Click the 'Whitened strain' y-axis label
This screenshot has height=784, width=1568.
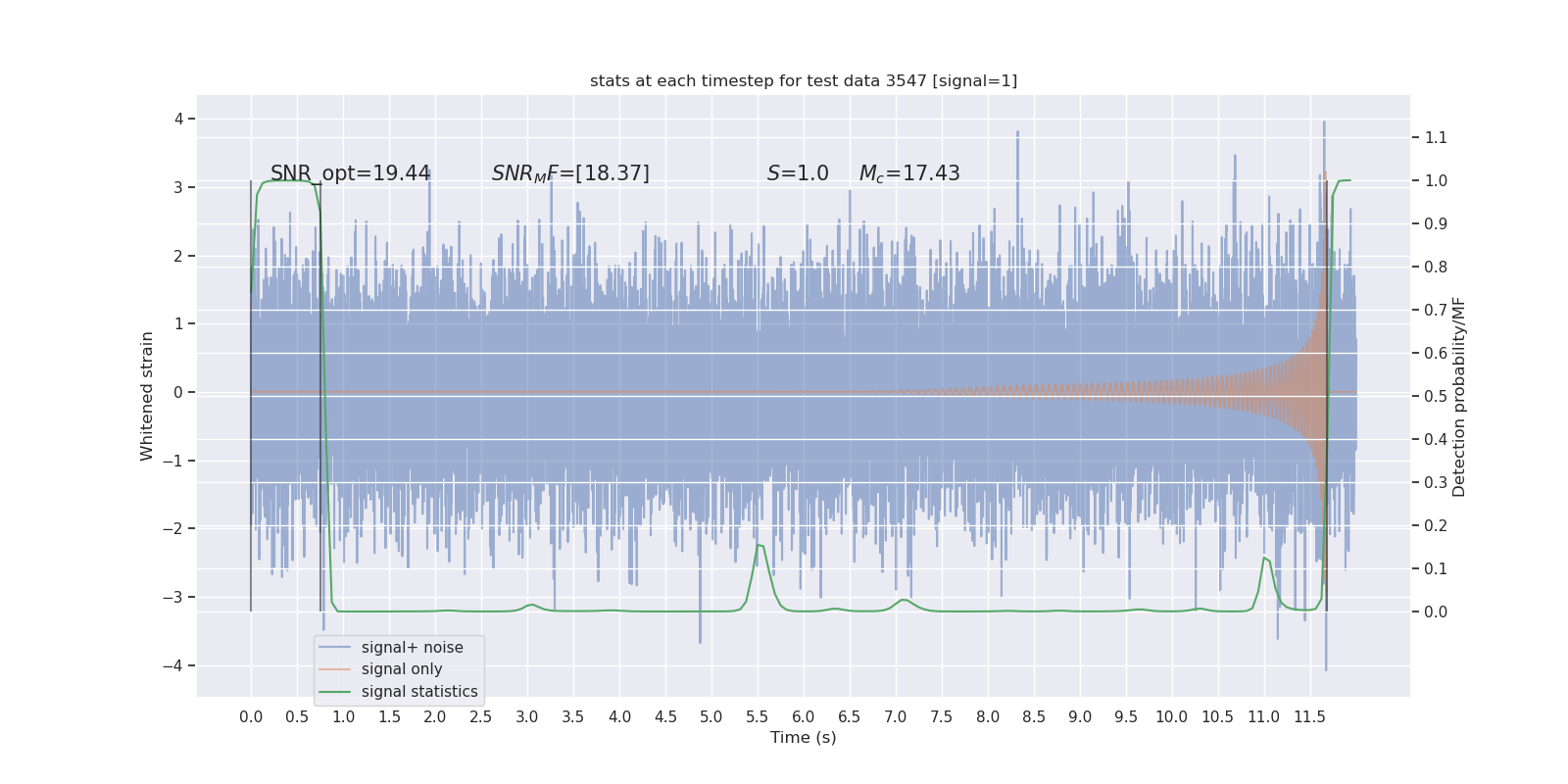tap(147, 396)
